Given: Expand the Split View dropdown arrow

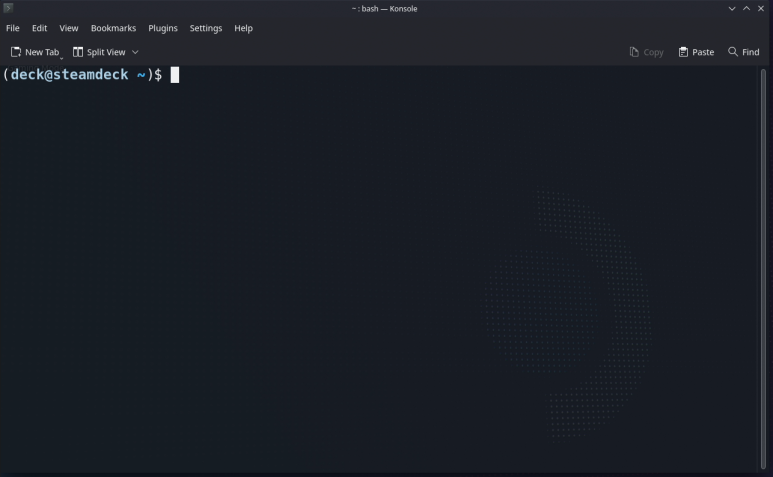Looking at the screenshot, I should (135, 52).
